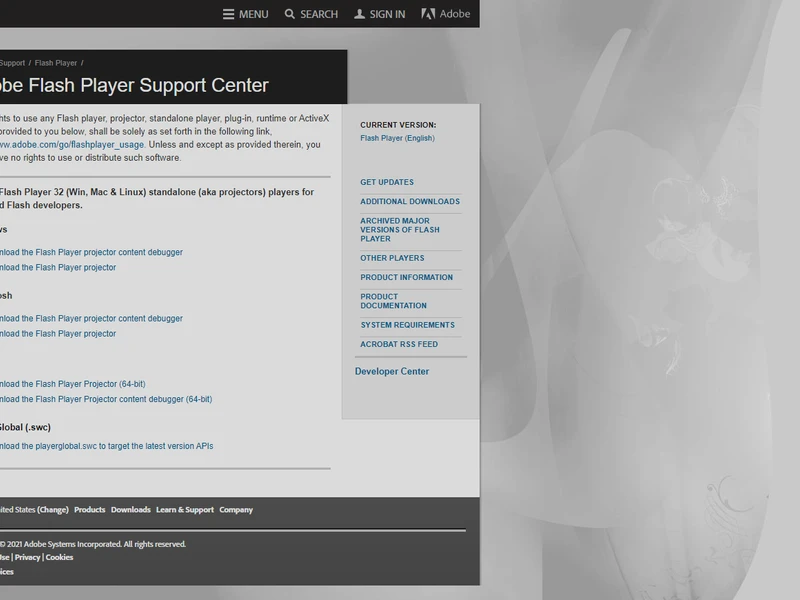
Task: Open SYSTEM REQUIREMENTS sidebar link
Action: 407,325
